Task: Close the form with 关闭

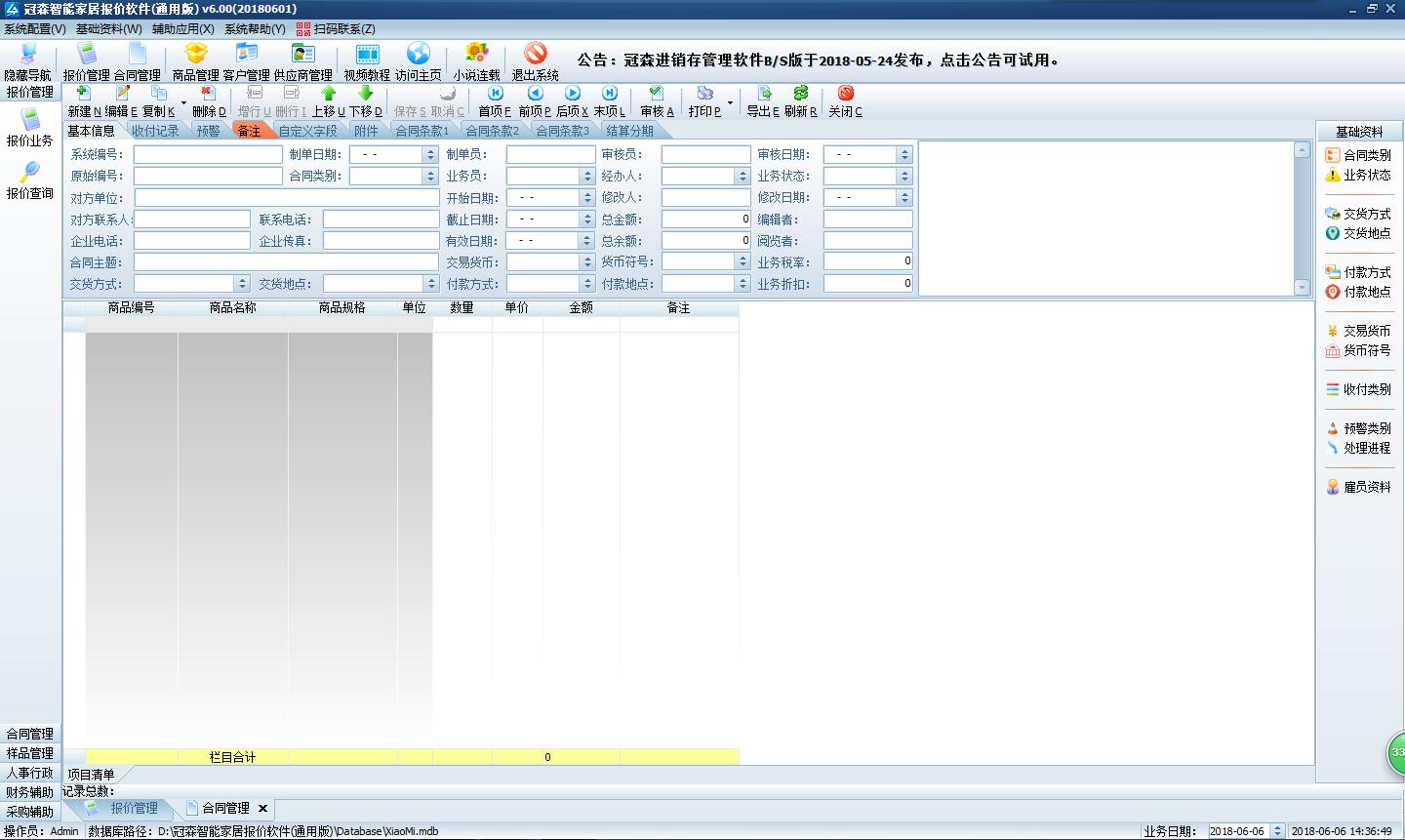Action: pos(845,101)
